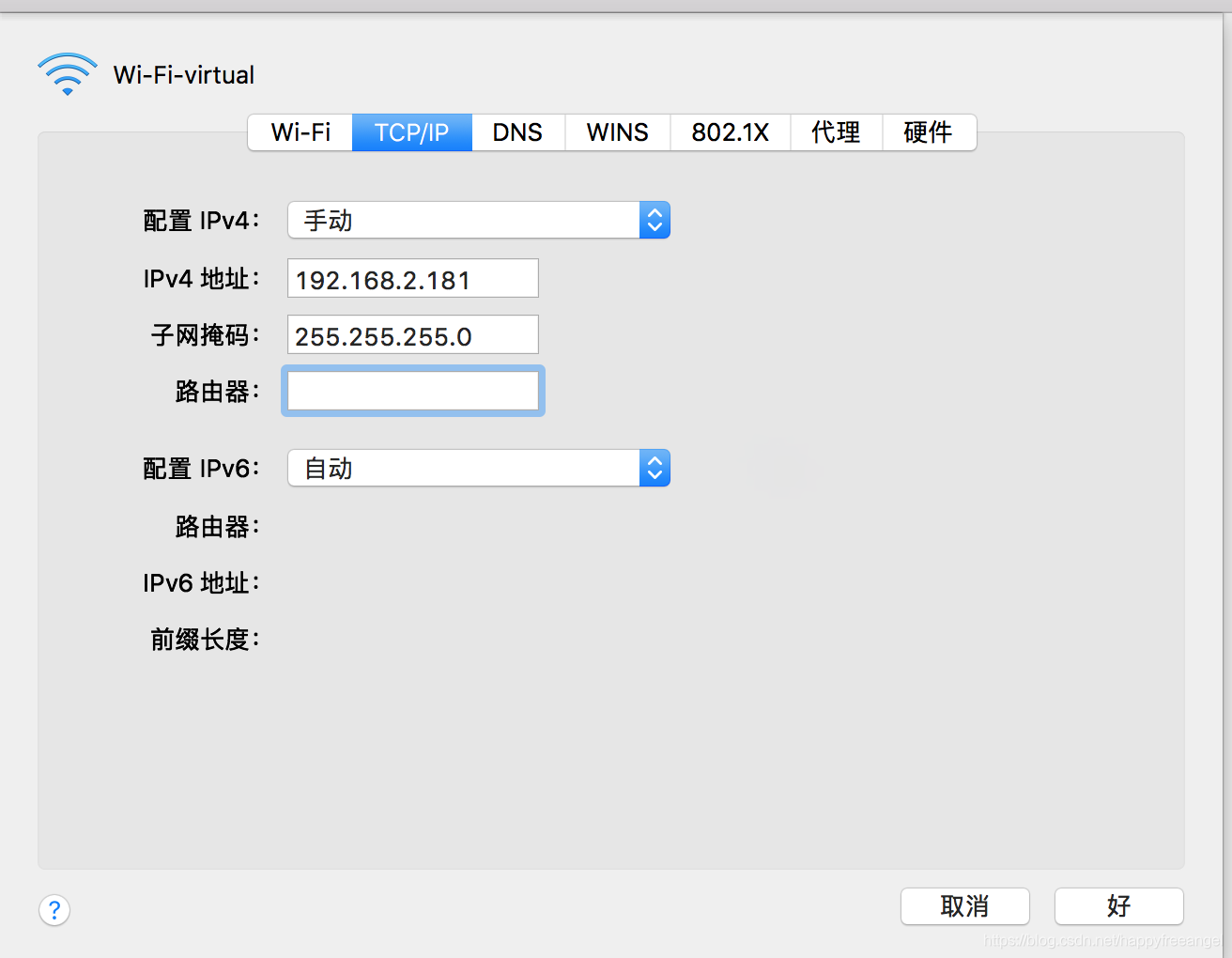
Task: Click the 前缀长度 label
Action: (x=205, y=640)
